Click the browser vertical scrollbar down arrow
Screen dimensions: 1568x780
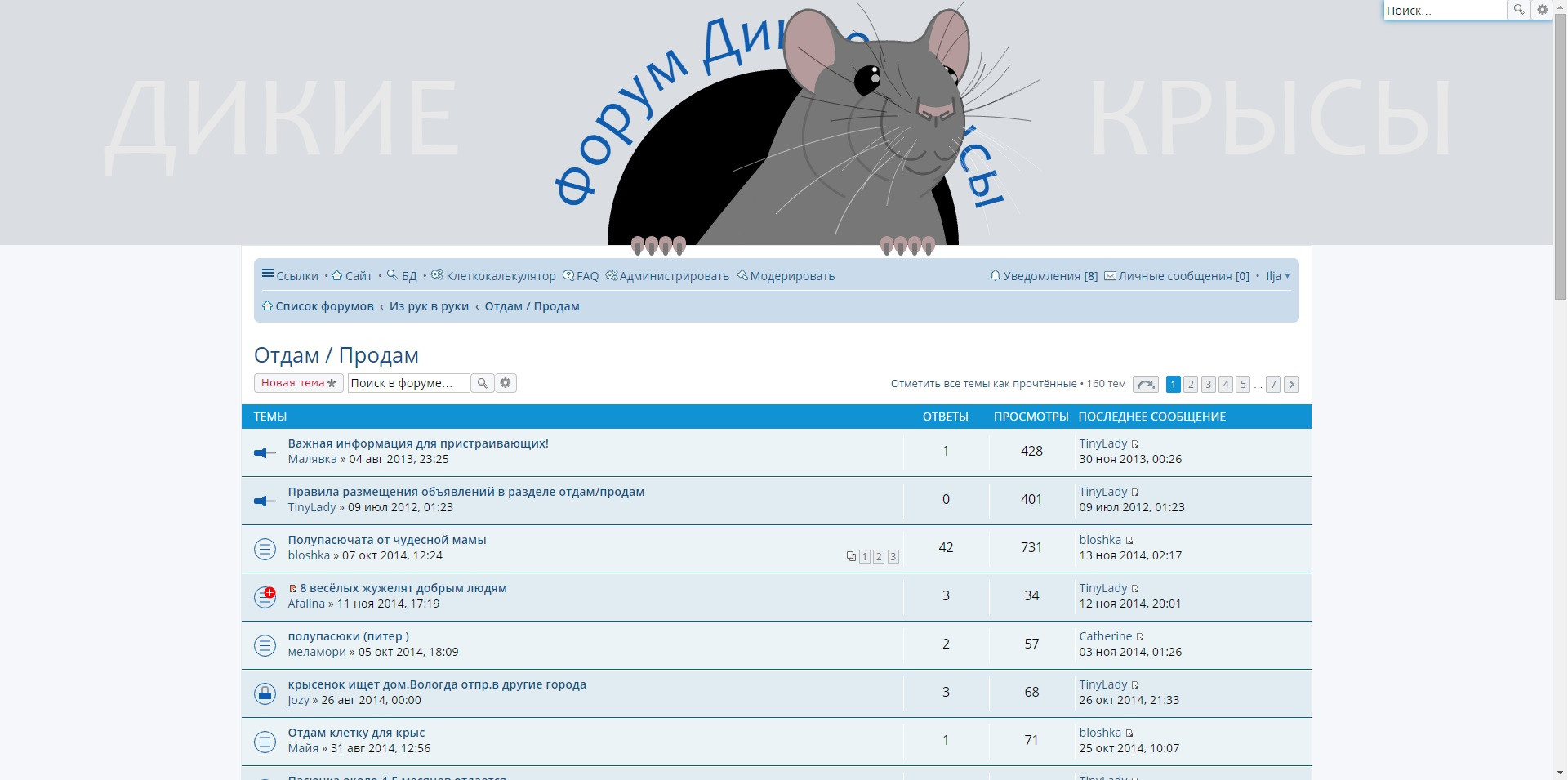pos(1561,772)
